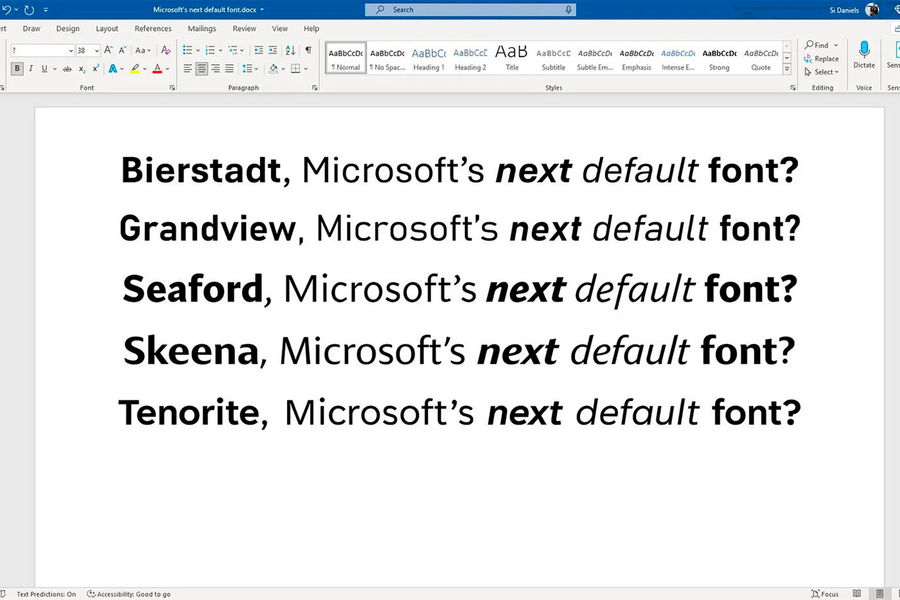Click Undo icon in title bar
Image resolution: width=900 pixels, height=600 pixels.
(x=7, y=10)
